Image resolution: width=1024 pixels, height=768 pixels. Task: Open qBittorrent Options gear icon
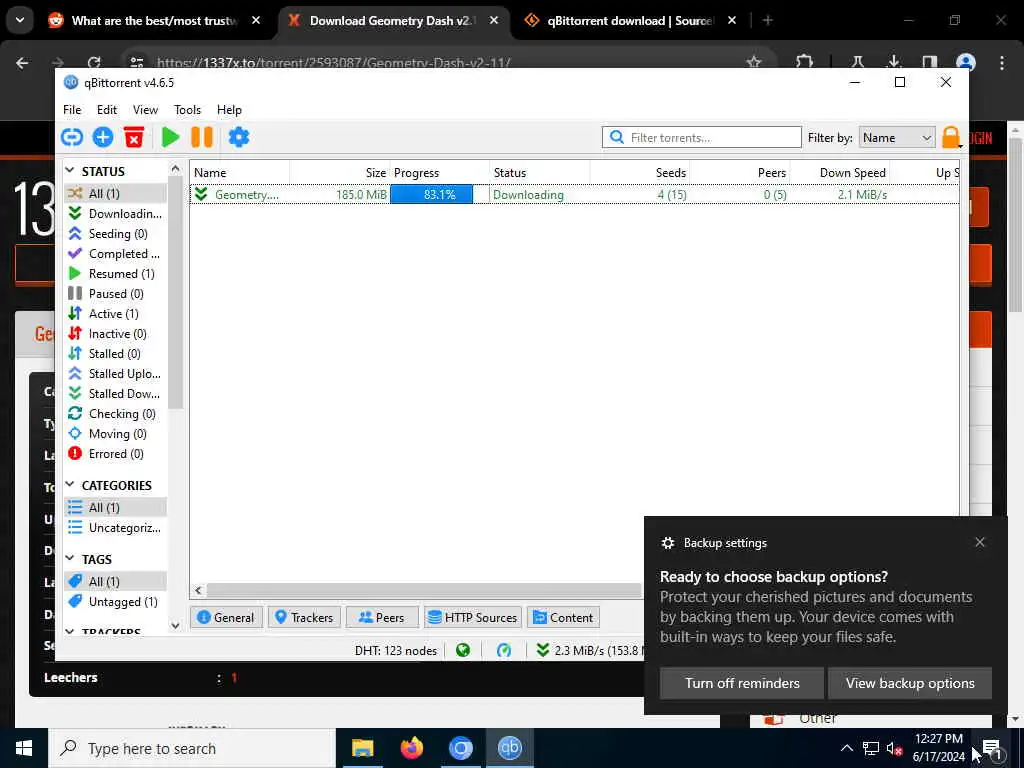coord(238,137)
